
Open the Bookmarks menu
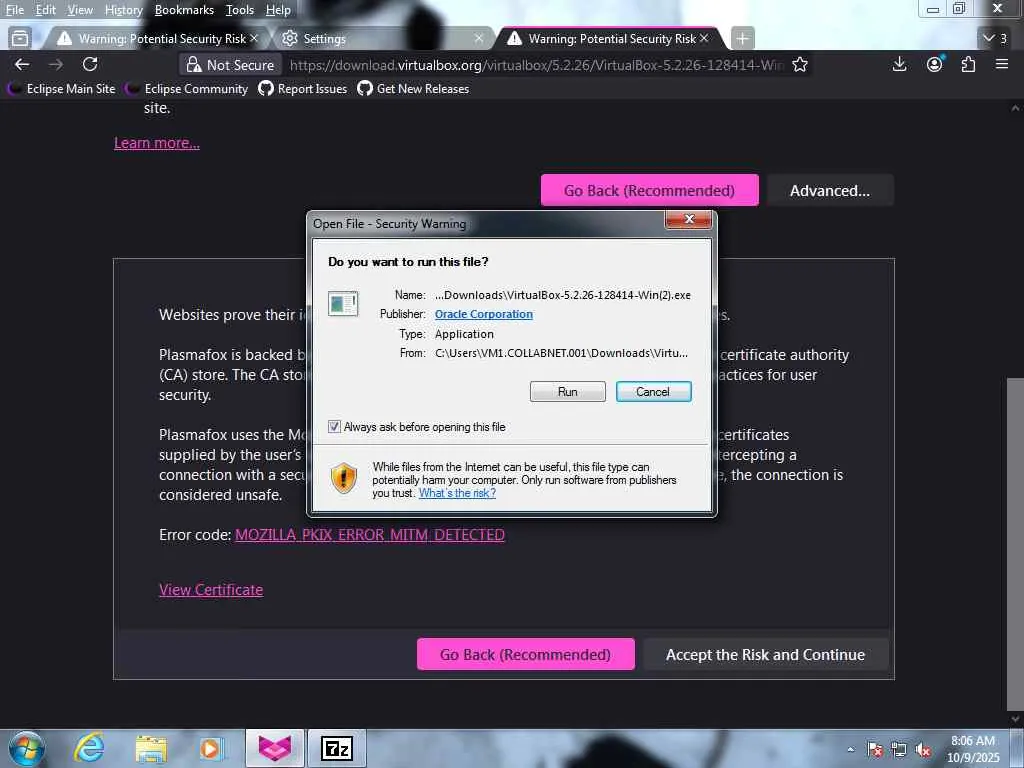point(184,10)
